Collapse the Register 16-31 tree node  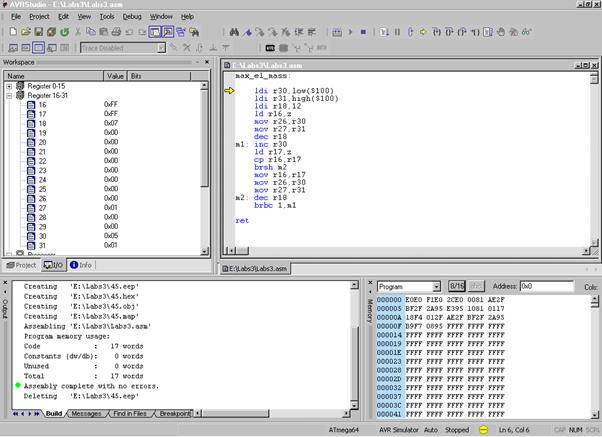(x=9, y=95)
